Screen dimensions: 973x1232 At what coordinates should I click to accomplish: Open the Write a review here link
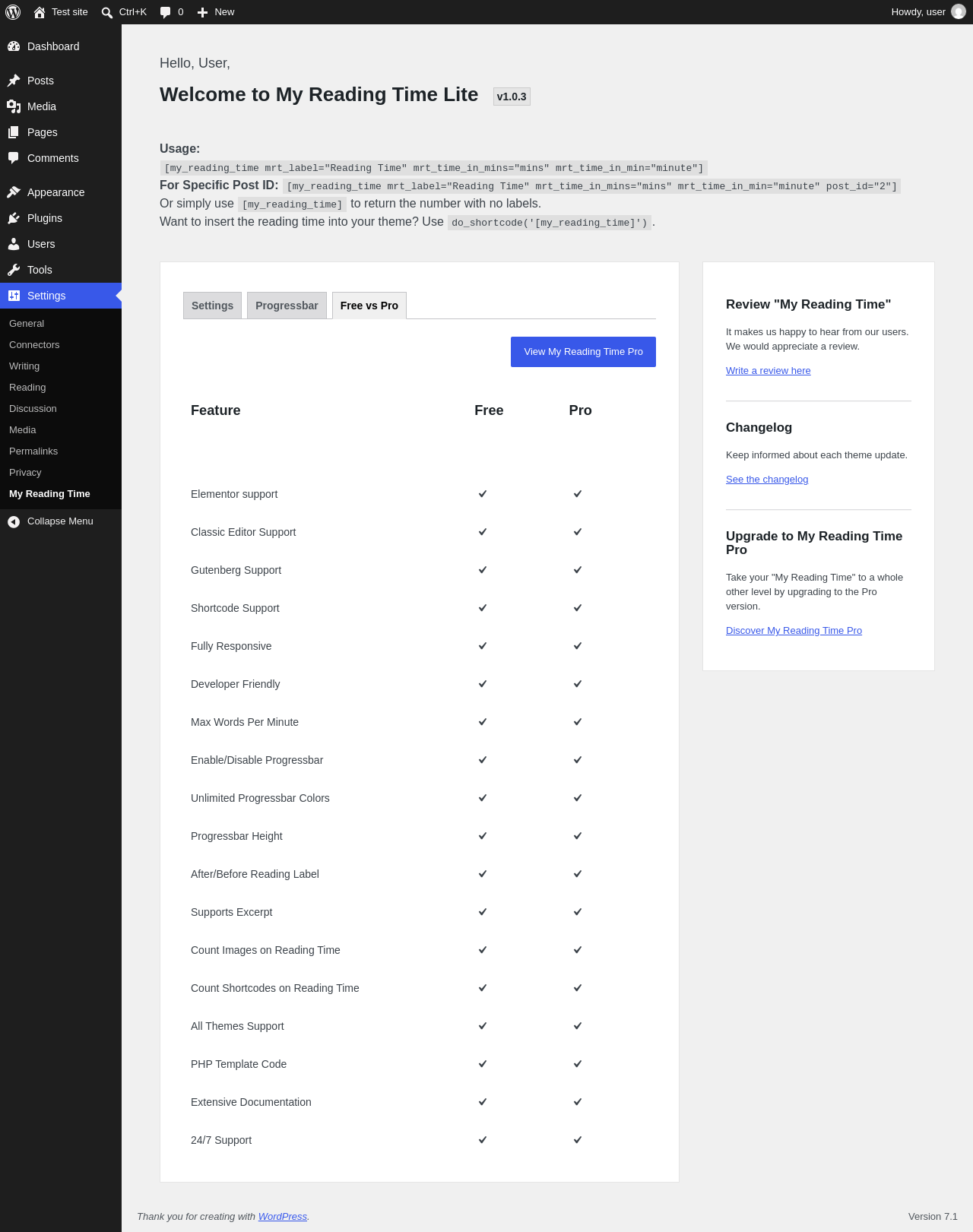tap(769, 371)
